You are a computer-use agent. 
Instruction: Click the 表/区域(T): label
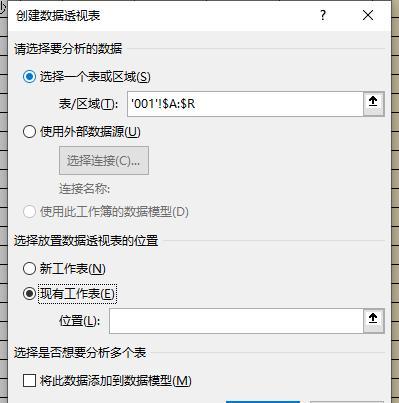(x=88, y=104)
